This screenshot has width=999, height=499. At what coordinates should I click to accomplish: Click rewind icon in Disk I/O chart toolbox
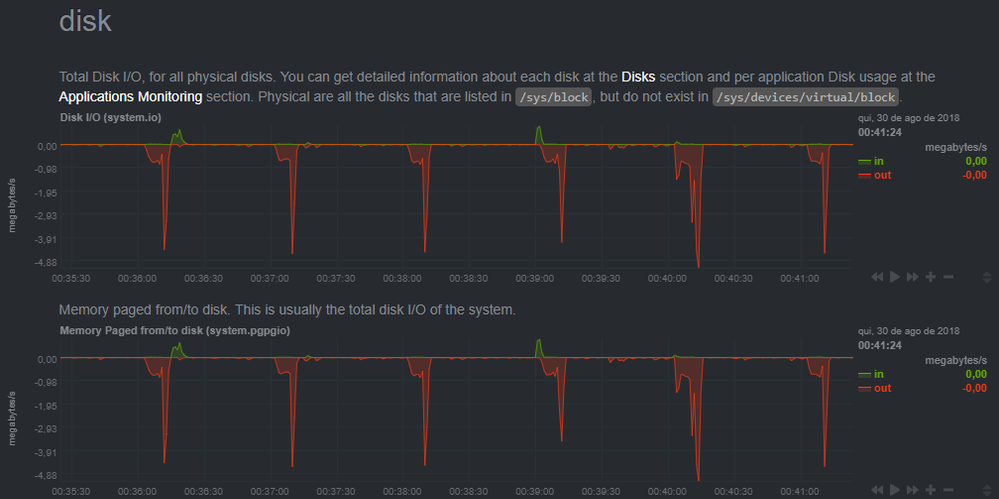tap(877, 277)
